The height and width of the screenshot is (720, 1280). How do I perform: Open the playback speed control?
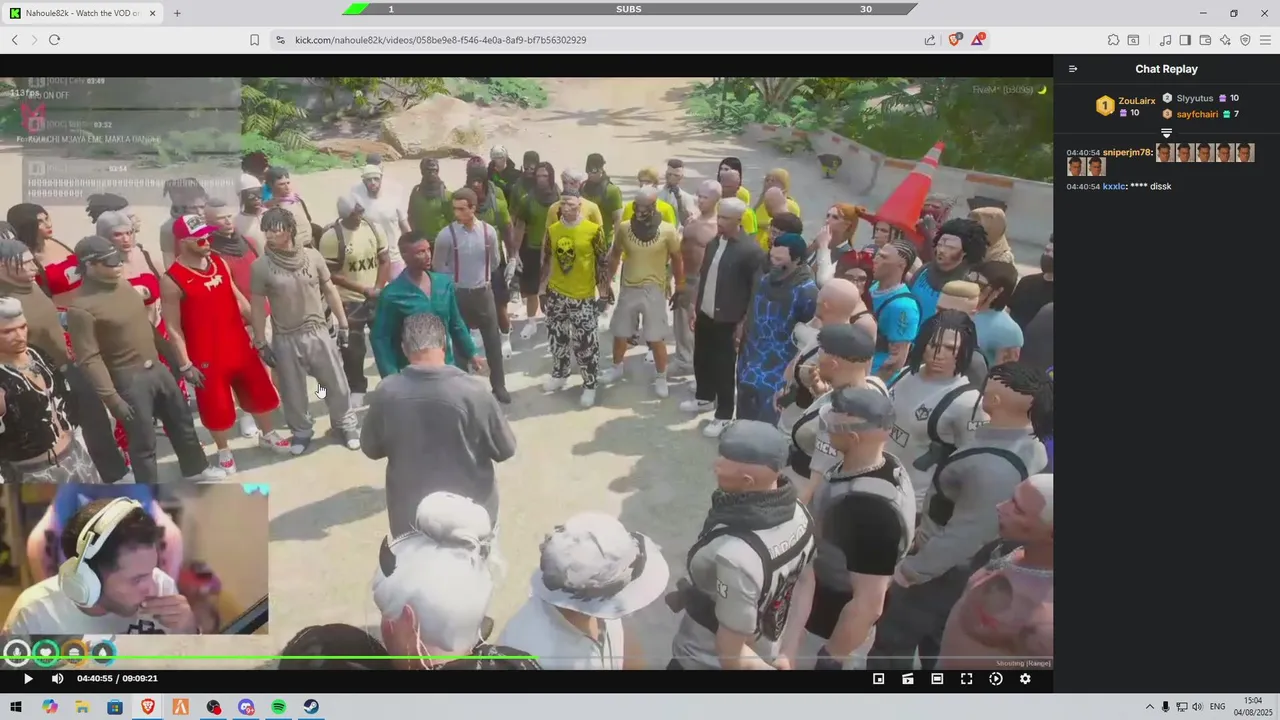(996, 678)
